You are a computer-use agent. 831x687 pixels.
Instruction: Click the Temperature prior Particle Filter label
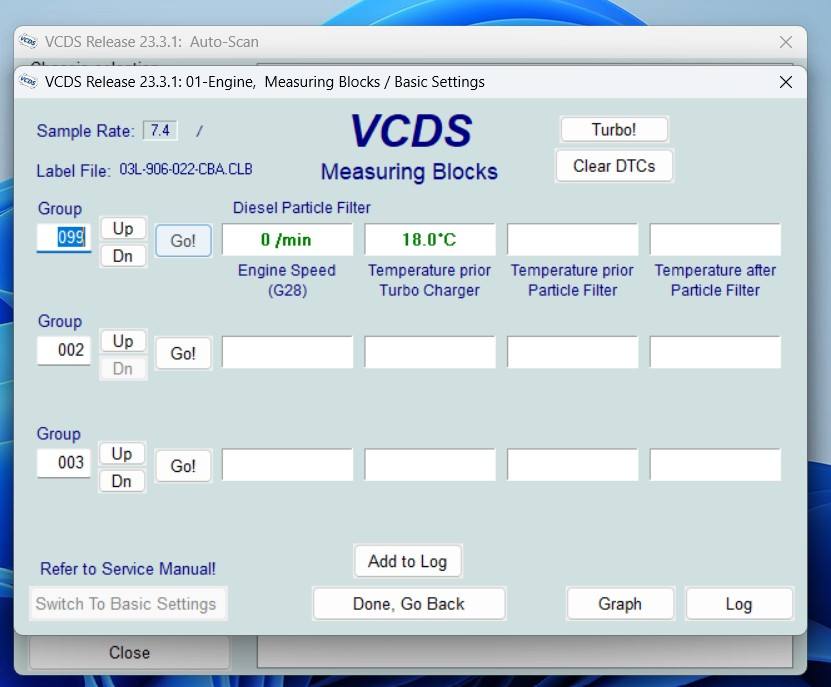pos(572,280)
